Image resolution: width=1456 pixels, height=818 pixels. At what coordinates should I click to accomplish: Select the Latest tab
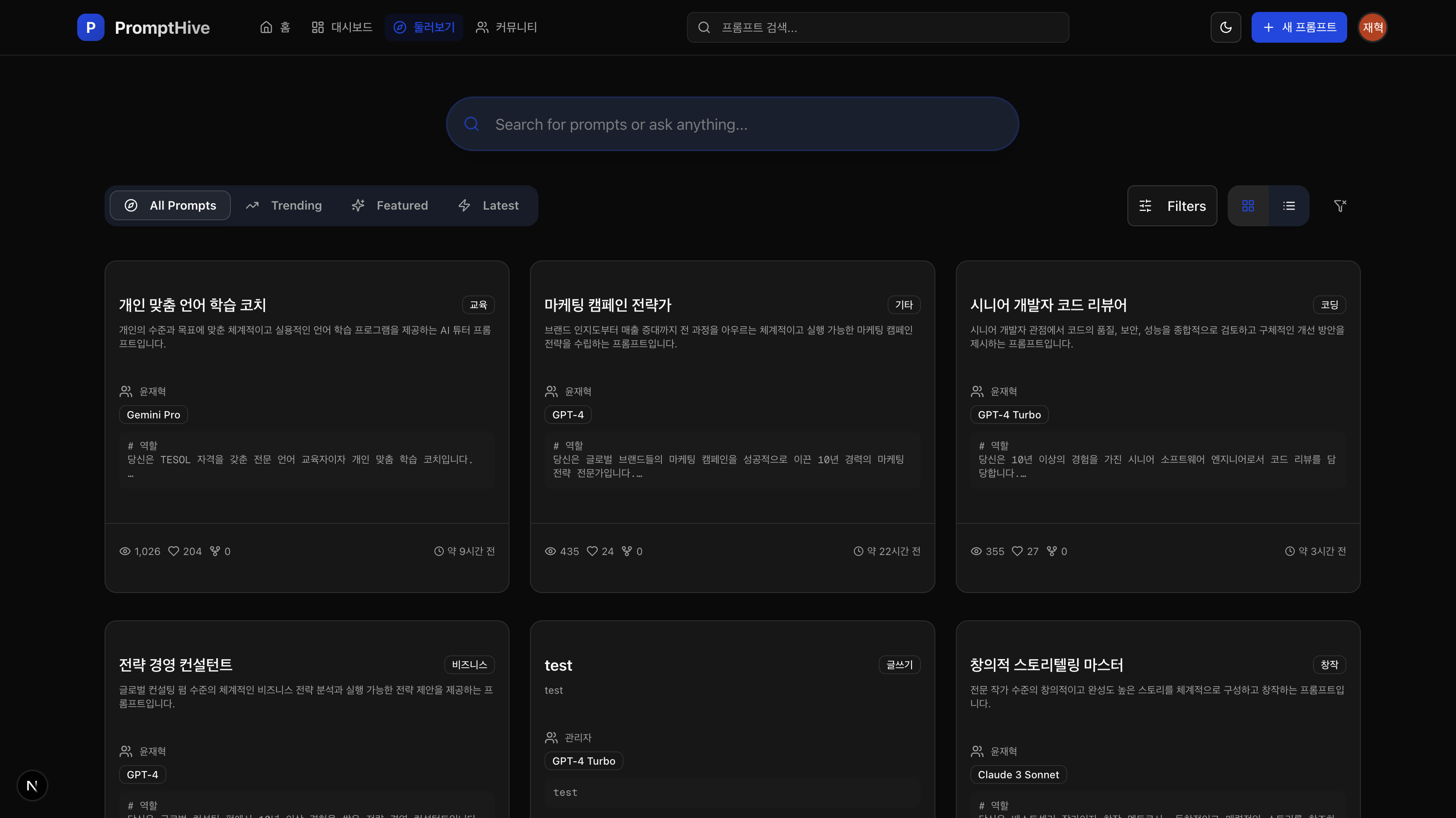pos(489,205)
